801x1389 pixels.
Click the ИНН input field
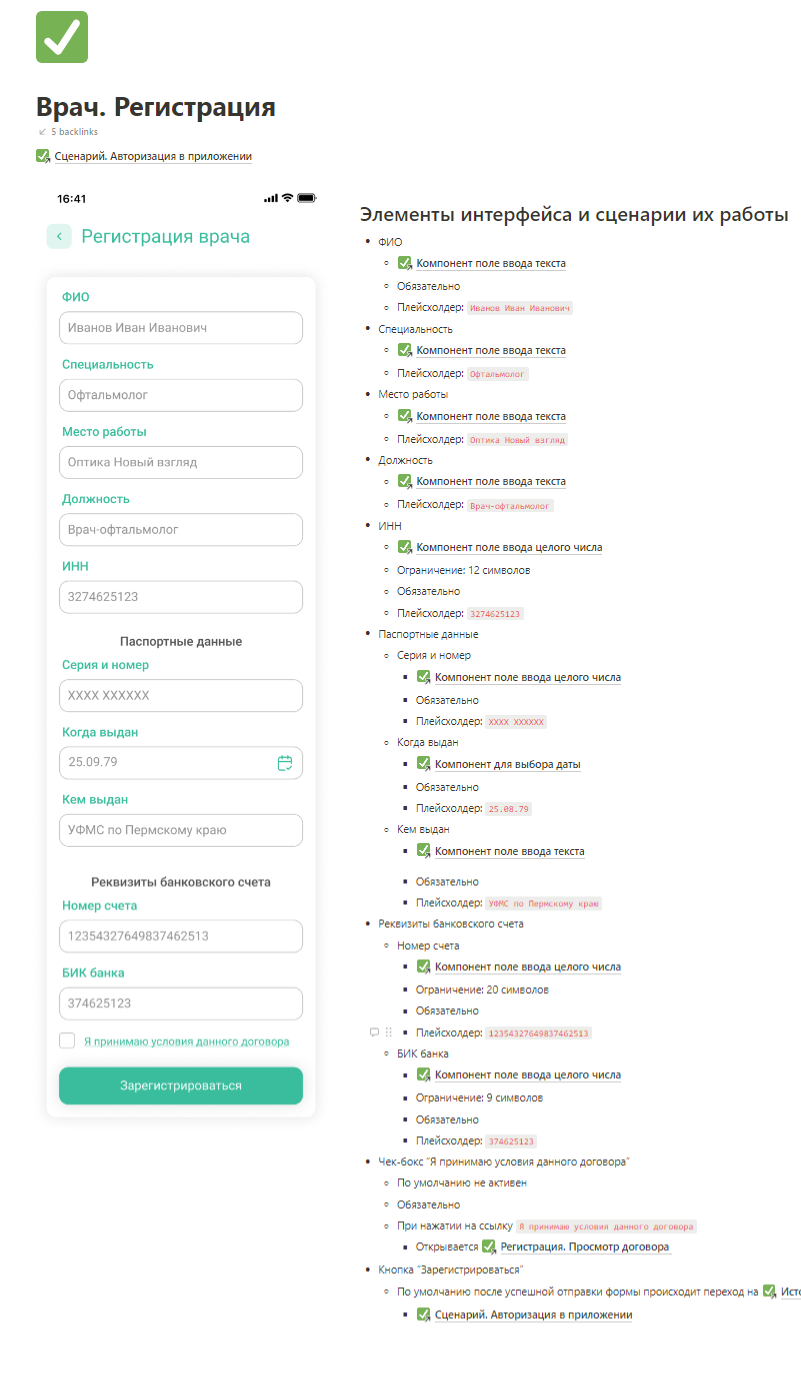pyautogui.click(x=181, y=597)
